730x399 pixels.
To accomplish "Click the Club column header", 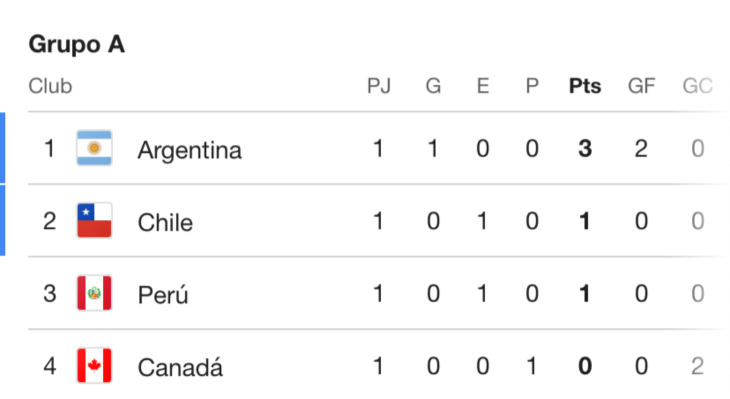I will pos(50,86).
